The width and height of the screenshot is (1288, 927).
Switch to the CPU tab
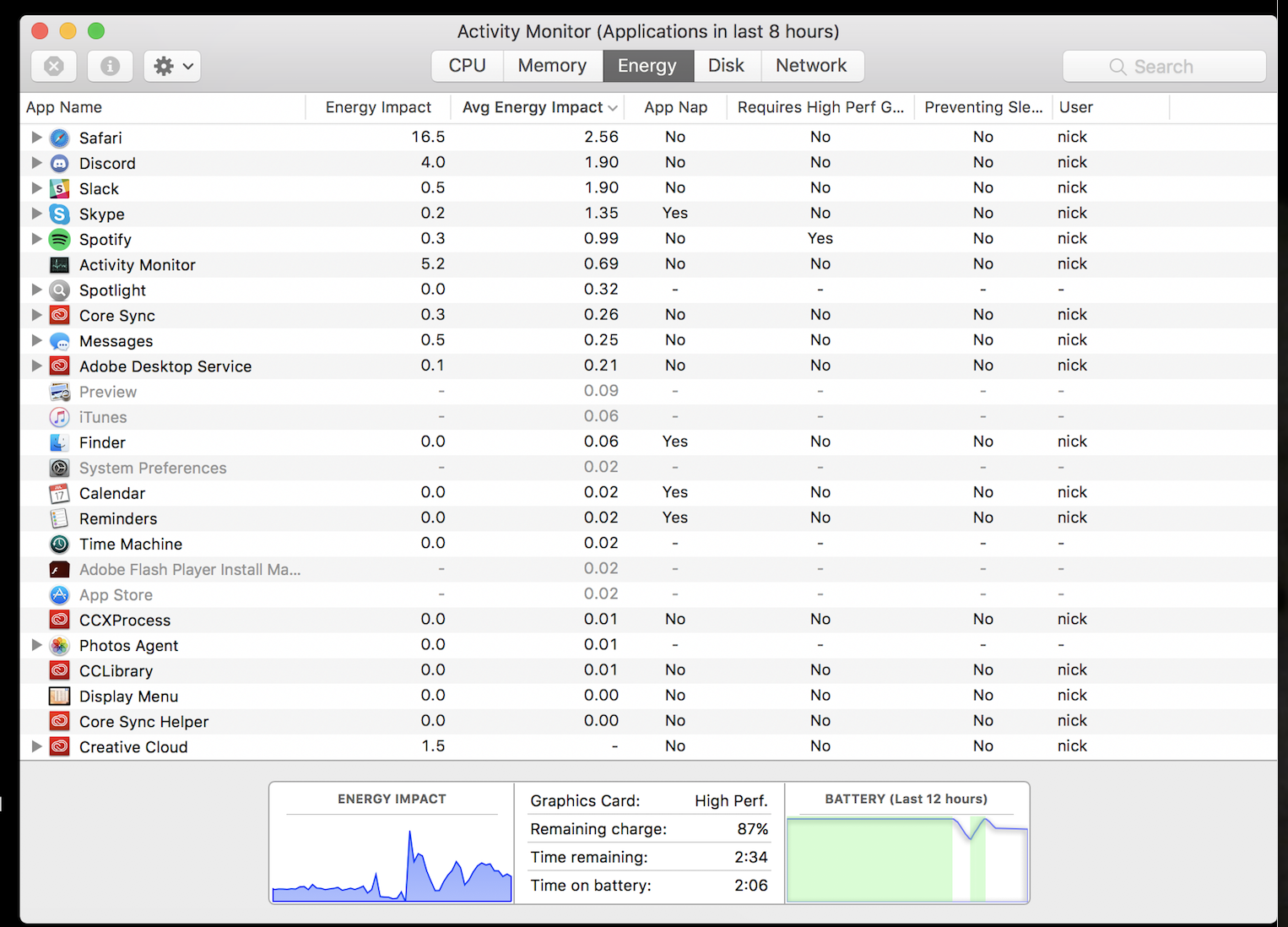pyautogui.click(x=468, y=66)
